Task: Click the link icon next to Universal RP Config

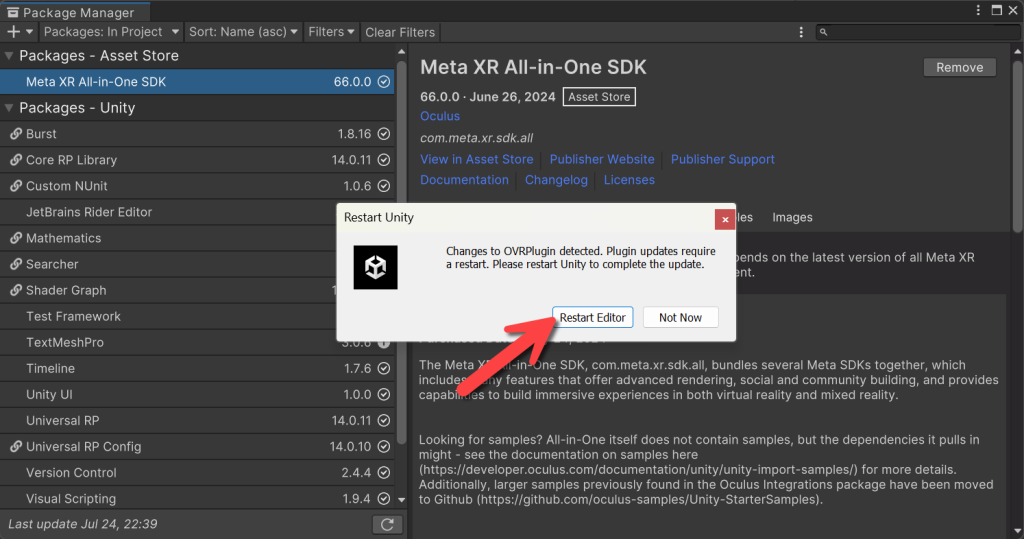Action: [x=16, y=447]
